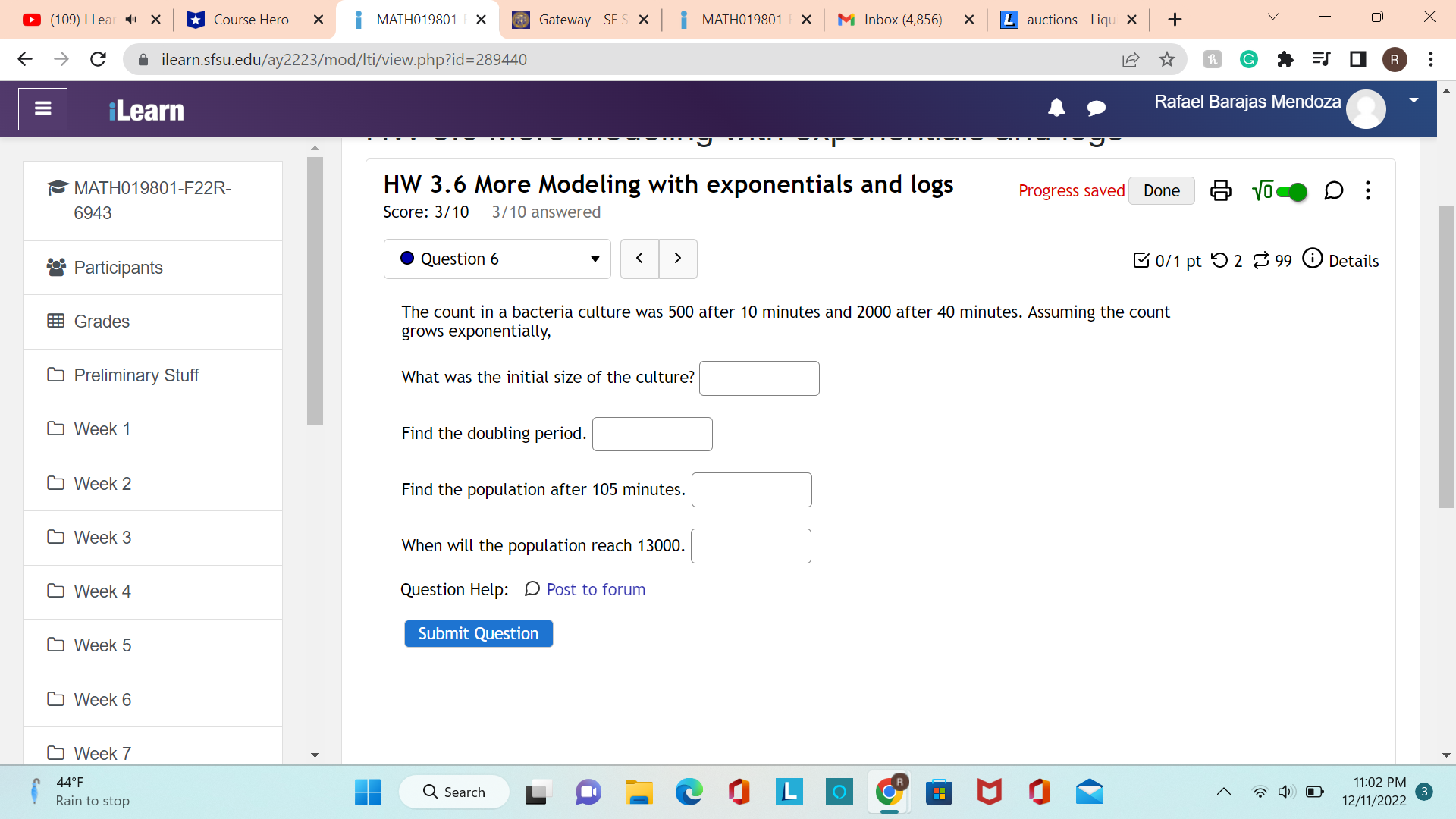Click the Grades table icon in the sidebar

(x=55, y=321)
